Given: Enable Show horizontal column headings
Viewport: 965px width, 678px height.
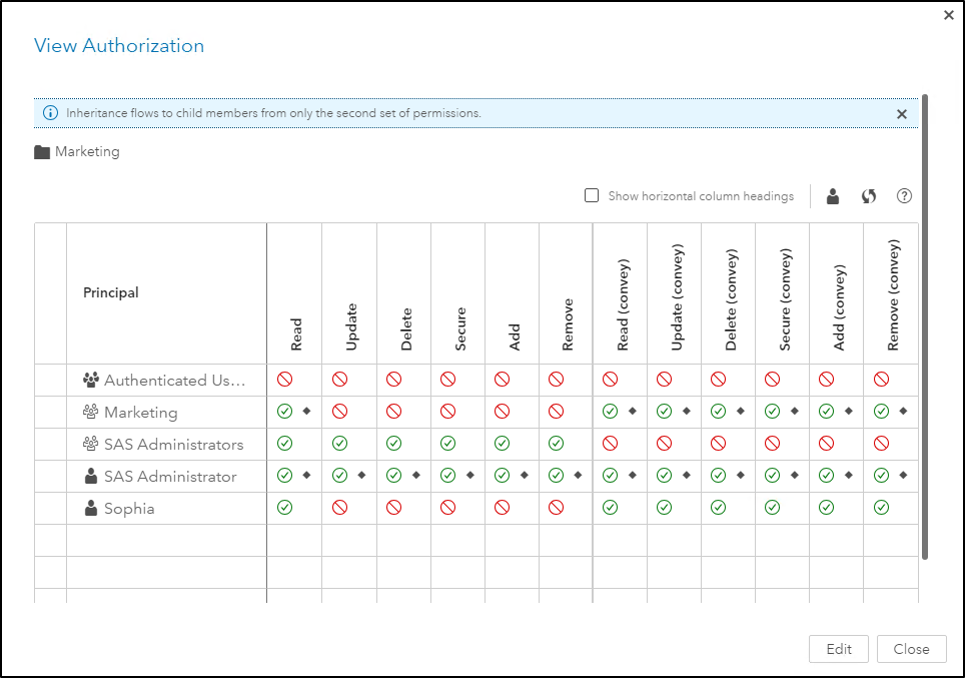Looking at the screenshot, I should click(592, 197).
